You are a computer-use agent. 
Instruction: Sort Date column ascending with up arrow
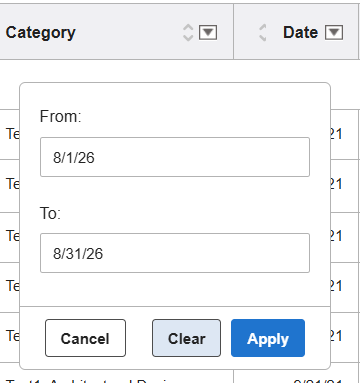pos(263,28)
